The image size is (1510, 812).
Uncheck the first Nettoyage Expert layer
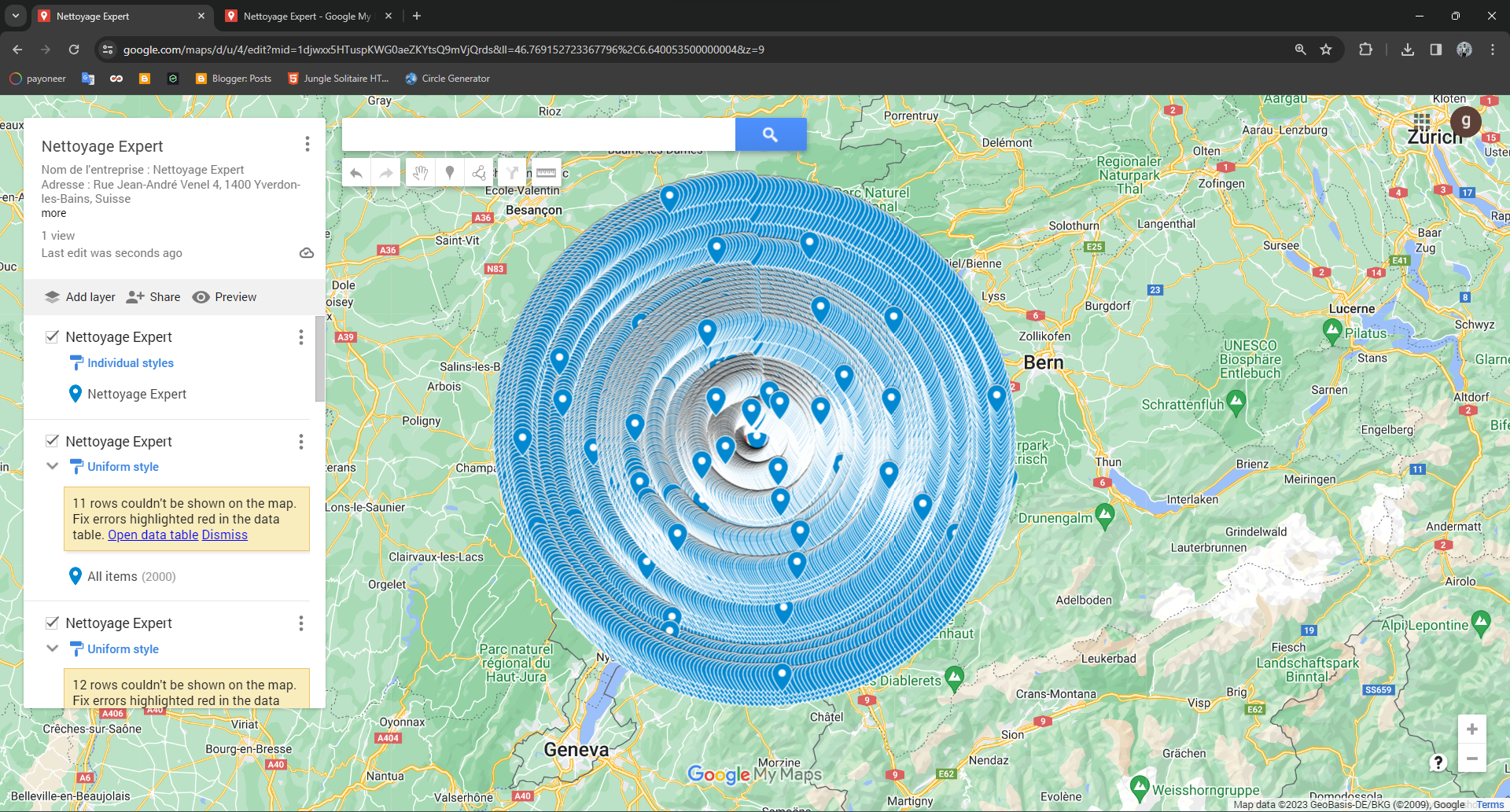click(x=52, y=336)
